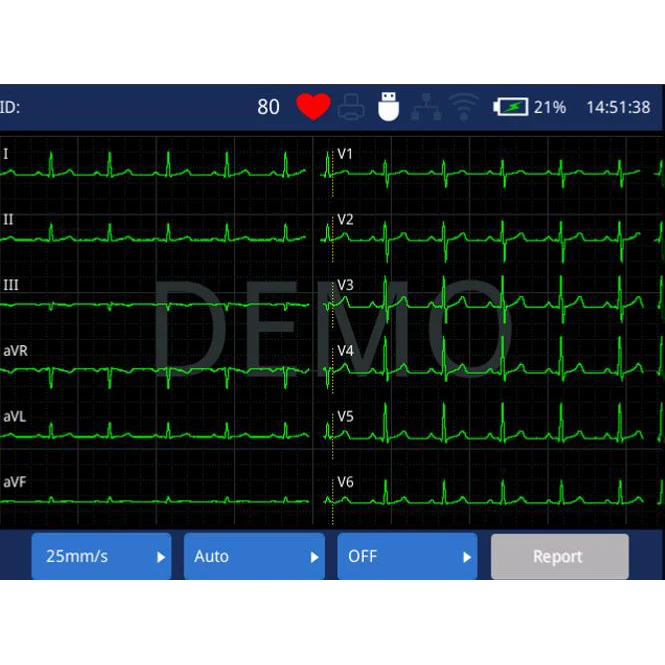The image size is (665, 665).
Task: Check the battery charging icon
Action: click(x=511, y=107)
